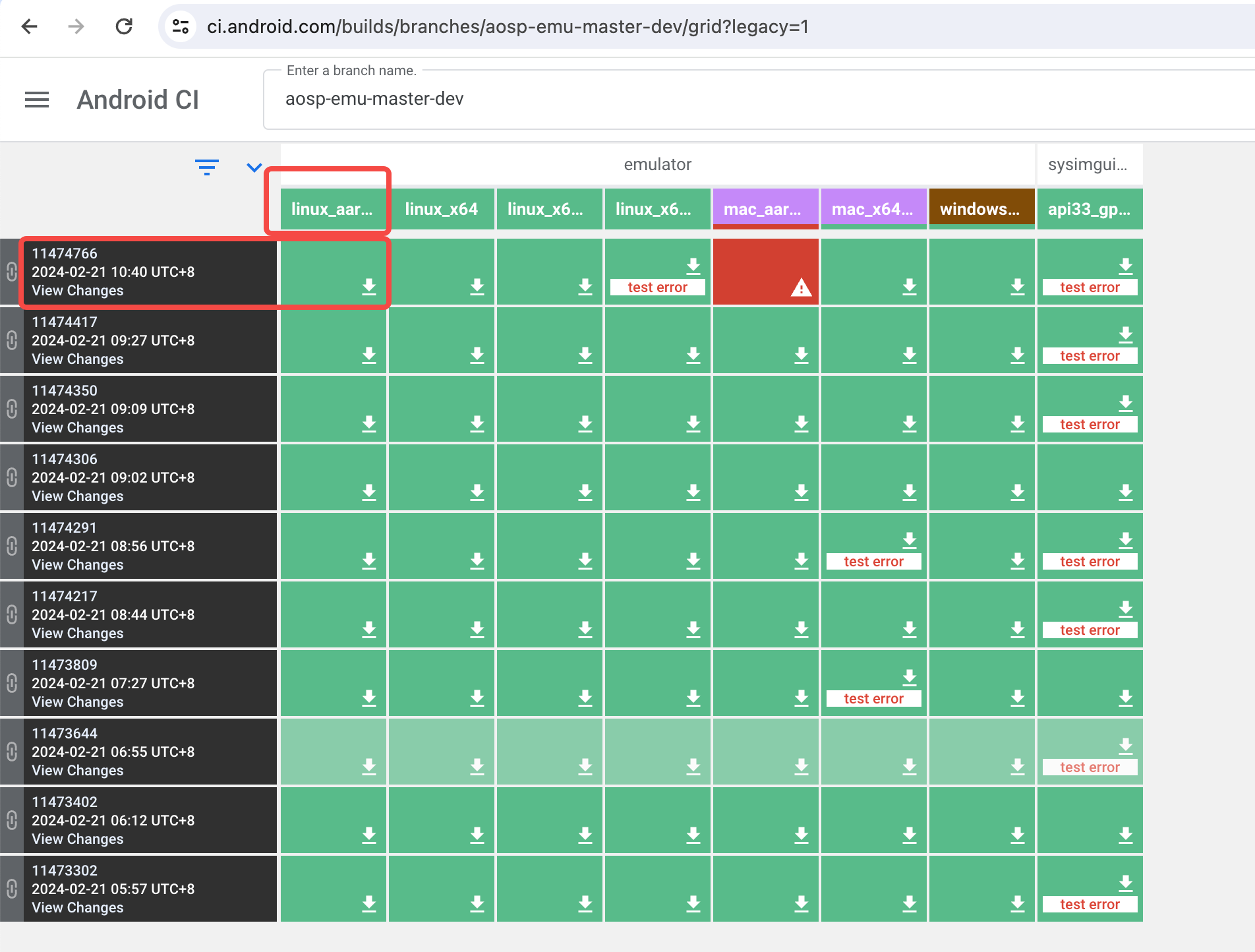1255x952 pixels.
Task: Select the mac_aar... column header
Action: tap(766, 209)
